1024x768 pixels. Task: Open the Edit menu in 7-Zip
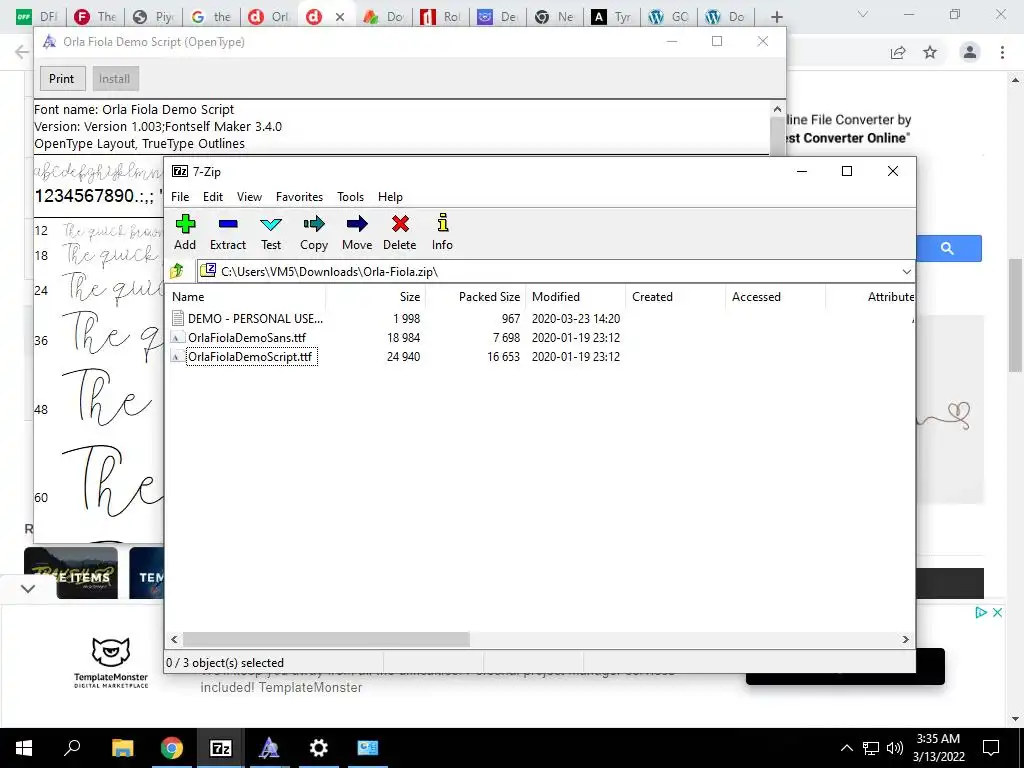pos(212,197)
